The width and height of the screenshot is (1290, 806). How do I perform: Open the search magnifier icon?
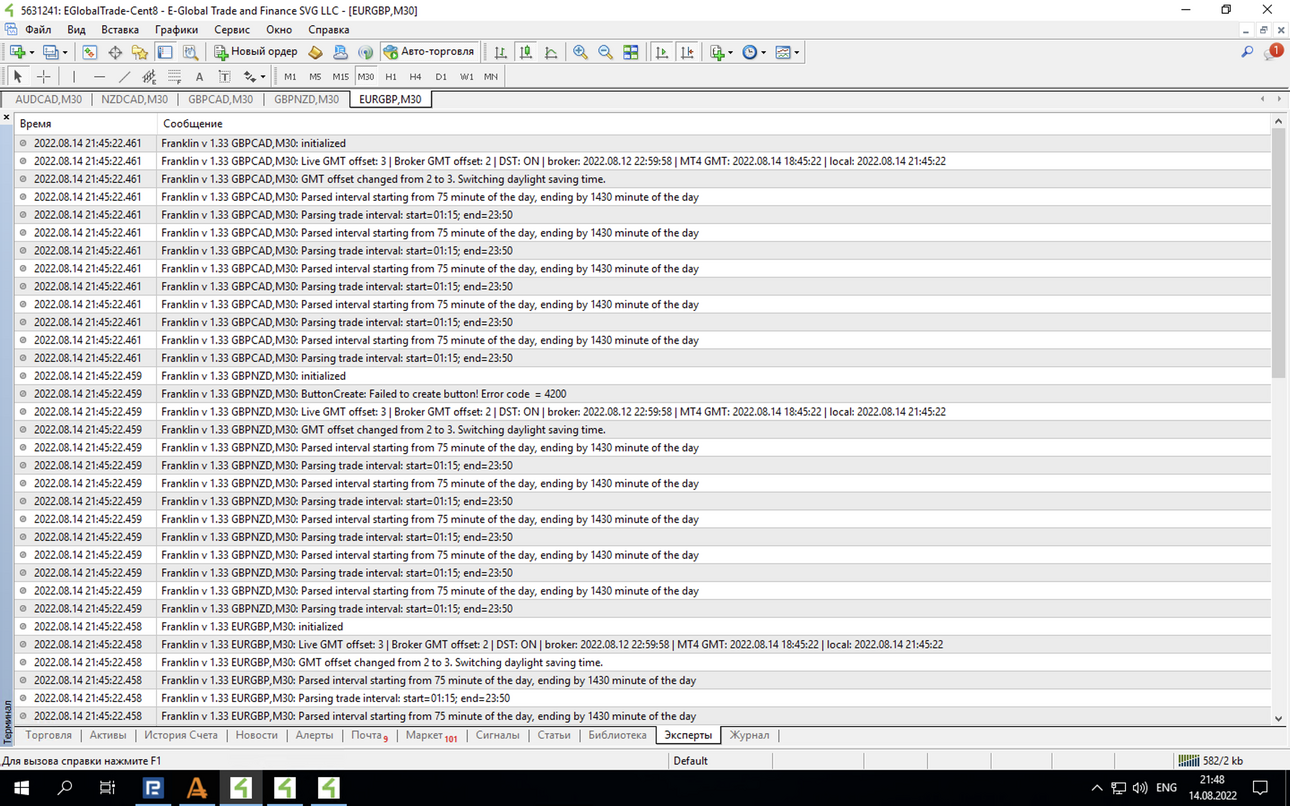pyautogui.click(x=1247, y=52)
